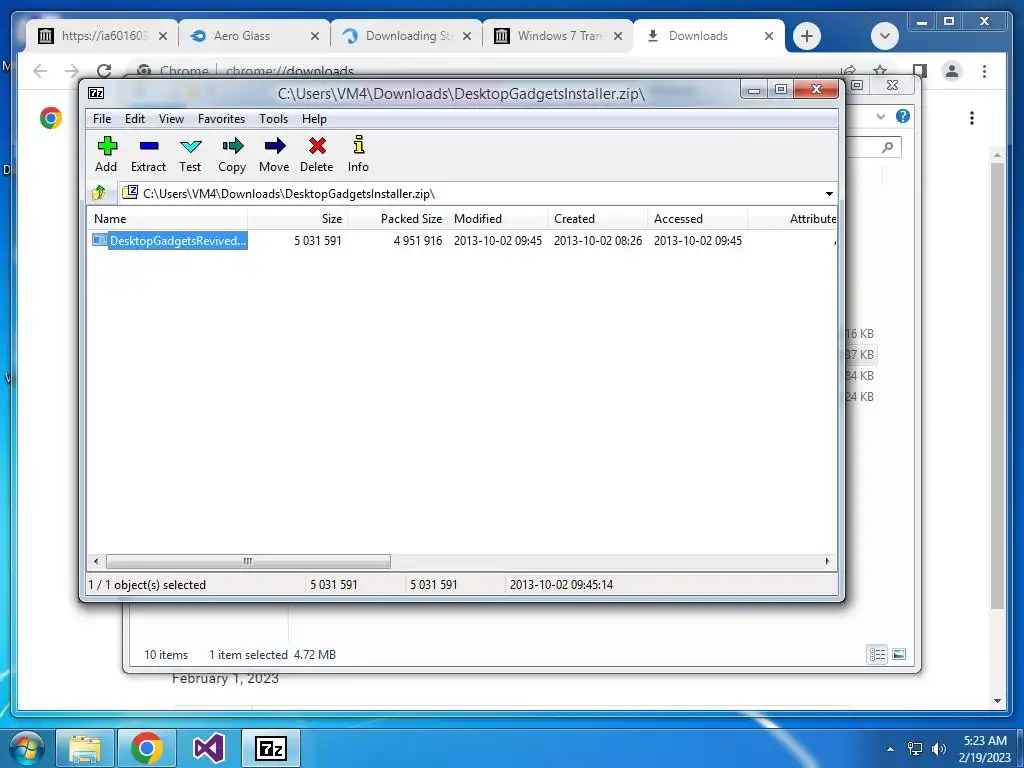The image size is (1024, 768).
Task: Open Chrome tab search chevron button
Action: click(x=885, y=36)
